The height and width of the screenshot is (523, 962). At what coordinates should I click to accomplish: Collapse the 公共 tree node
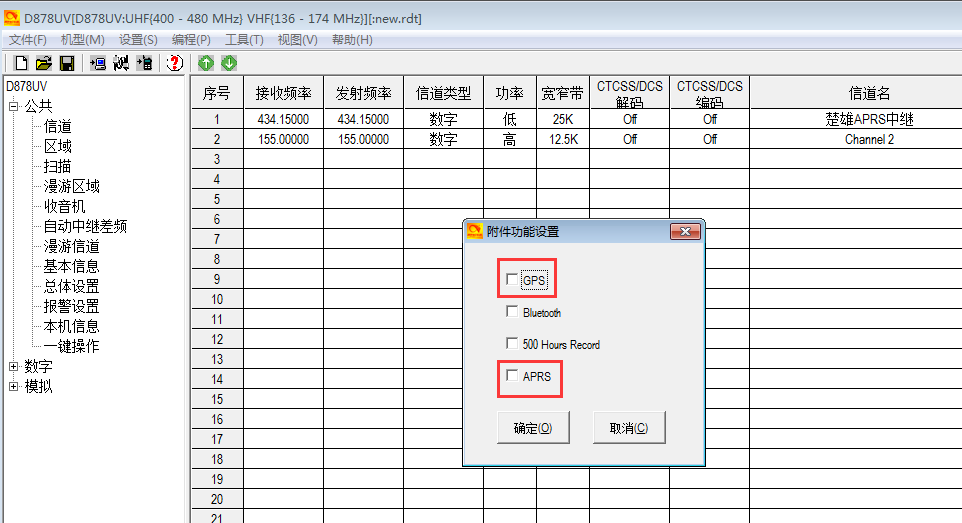coord(14,106)
